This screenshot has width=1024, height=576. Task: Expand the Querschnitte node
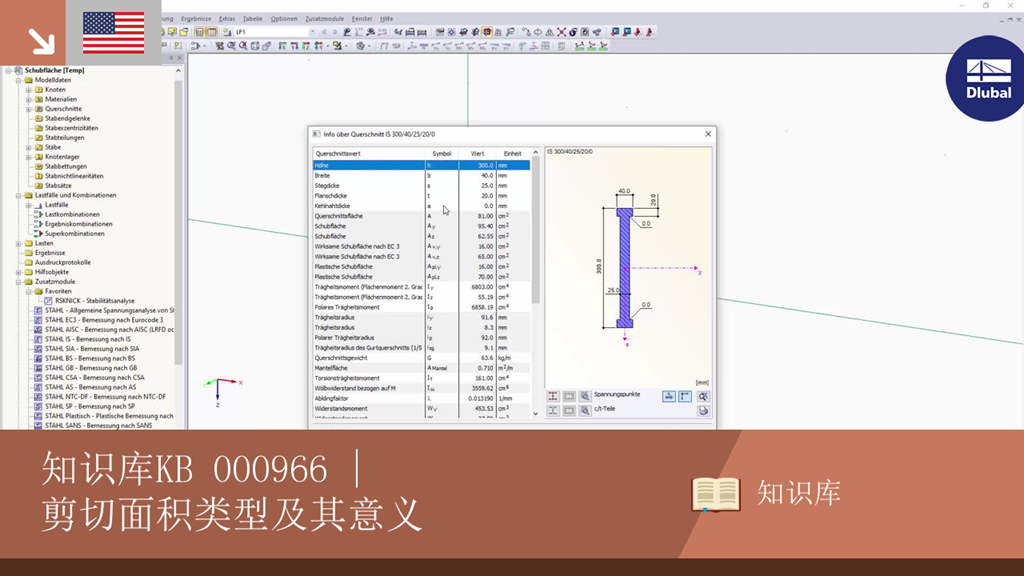[29, 109]
